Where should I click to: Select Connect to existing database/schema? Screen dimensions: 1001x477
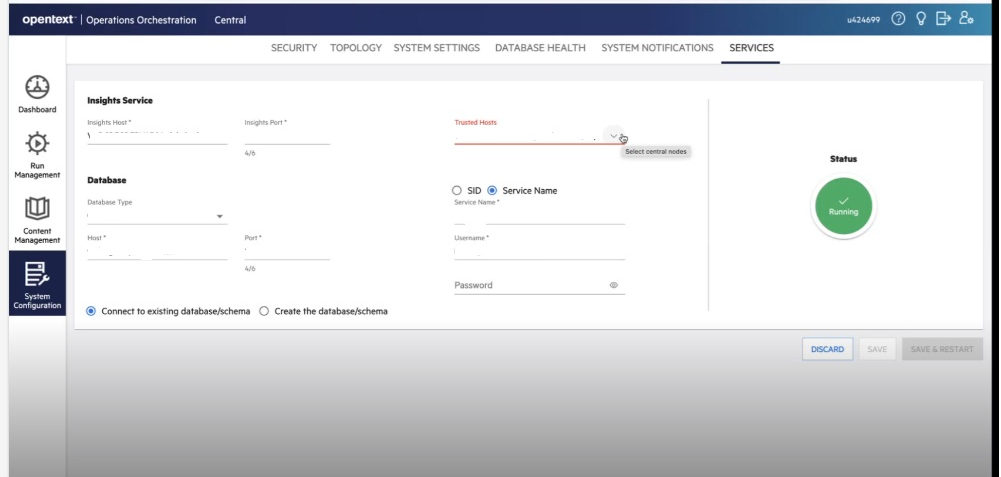coord(91,311)
